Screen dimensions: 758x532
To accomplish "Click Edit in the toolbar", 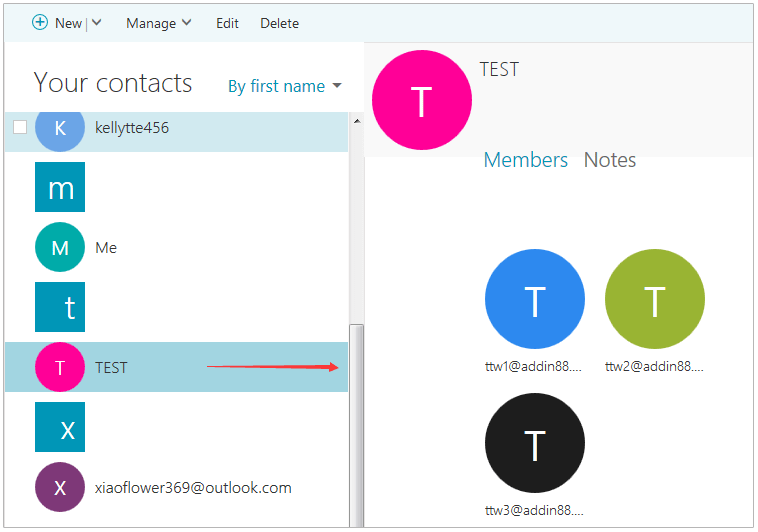I will 227,23.
